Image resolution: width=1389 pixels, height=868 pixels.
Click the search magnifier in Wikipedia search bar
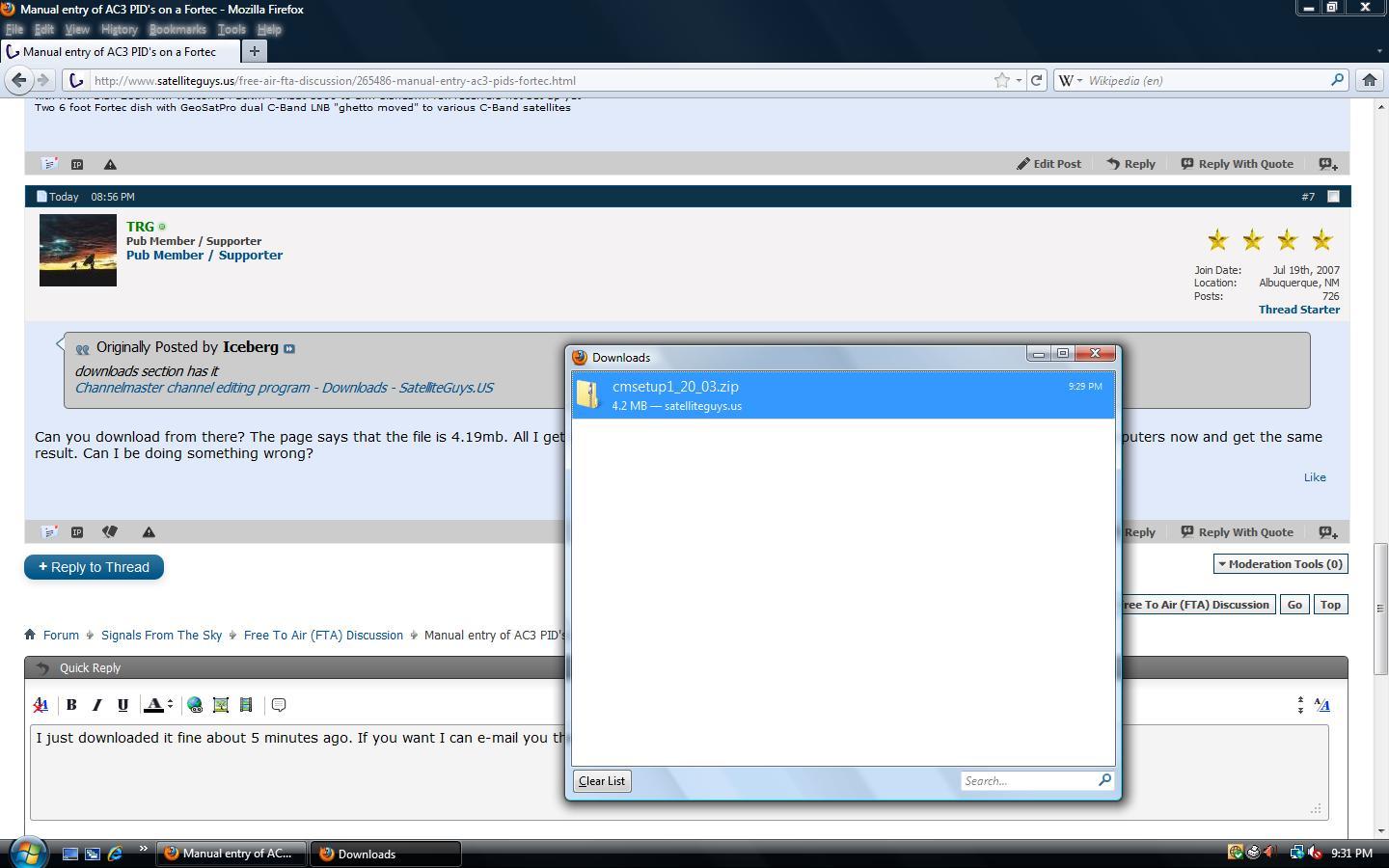point(1337,80)
